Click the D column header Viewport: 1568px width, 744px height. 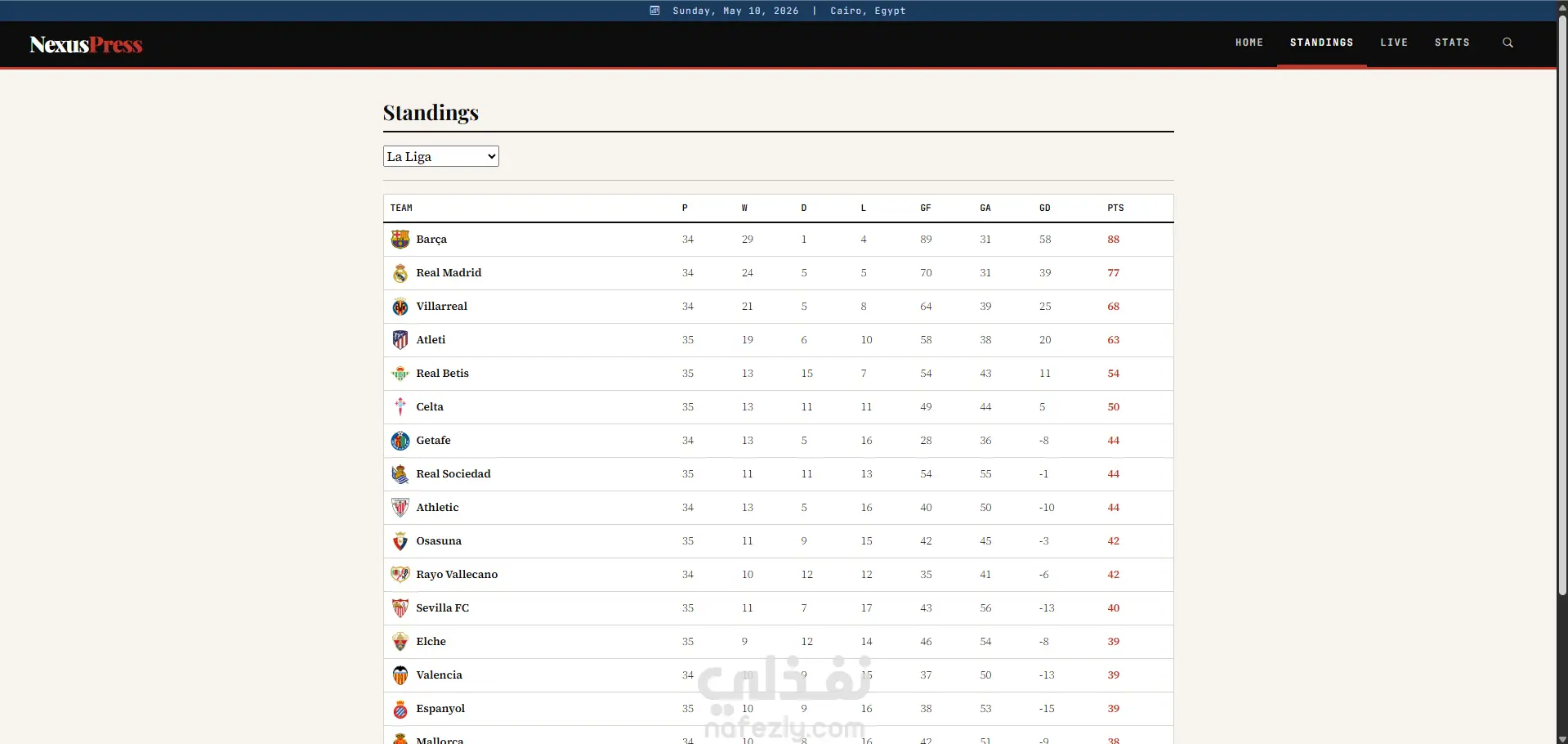point(804,208)
